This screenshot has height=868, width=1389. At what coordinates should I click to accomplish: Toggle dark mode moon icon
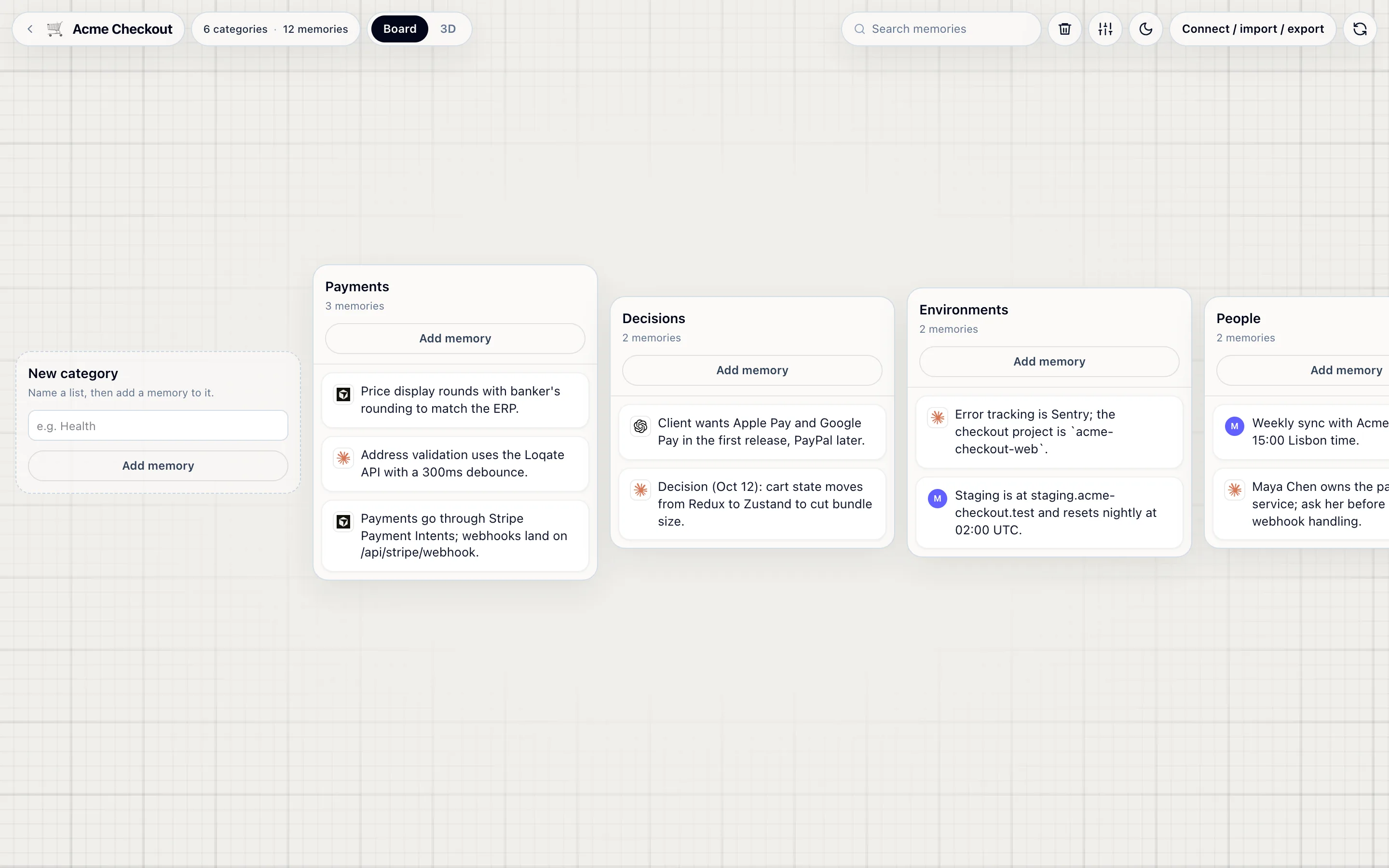pyautogui.click(x=1145, y=29)
